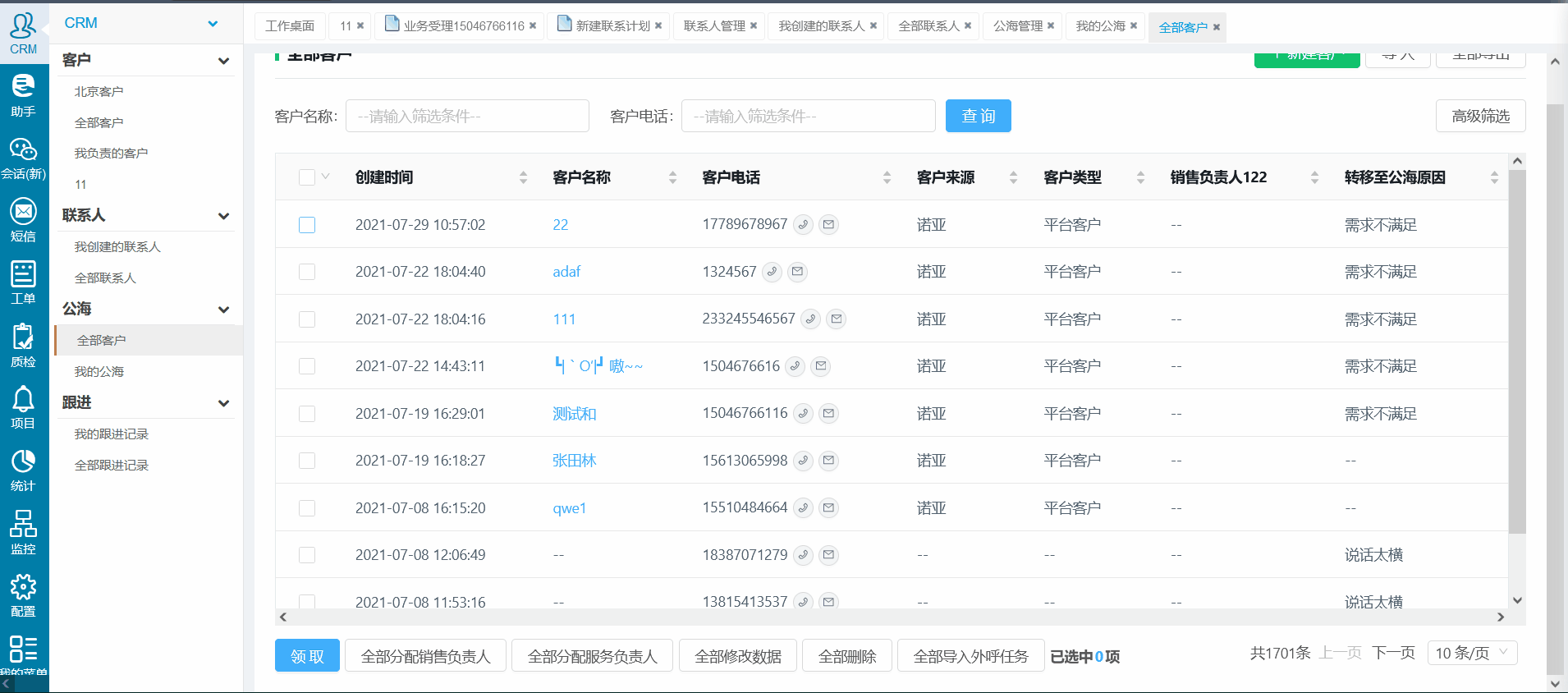Open the 监控 monitoring sidebar icon

(x=23, y=532)
